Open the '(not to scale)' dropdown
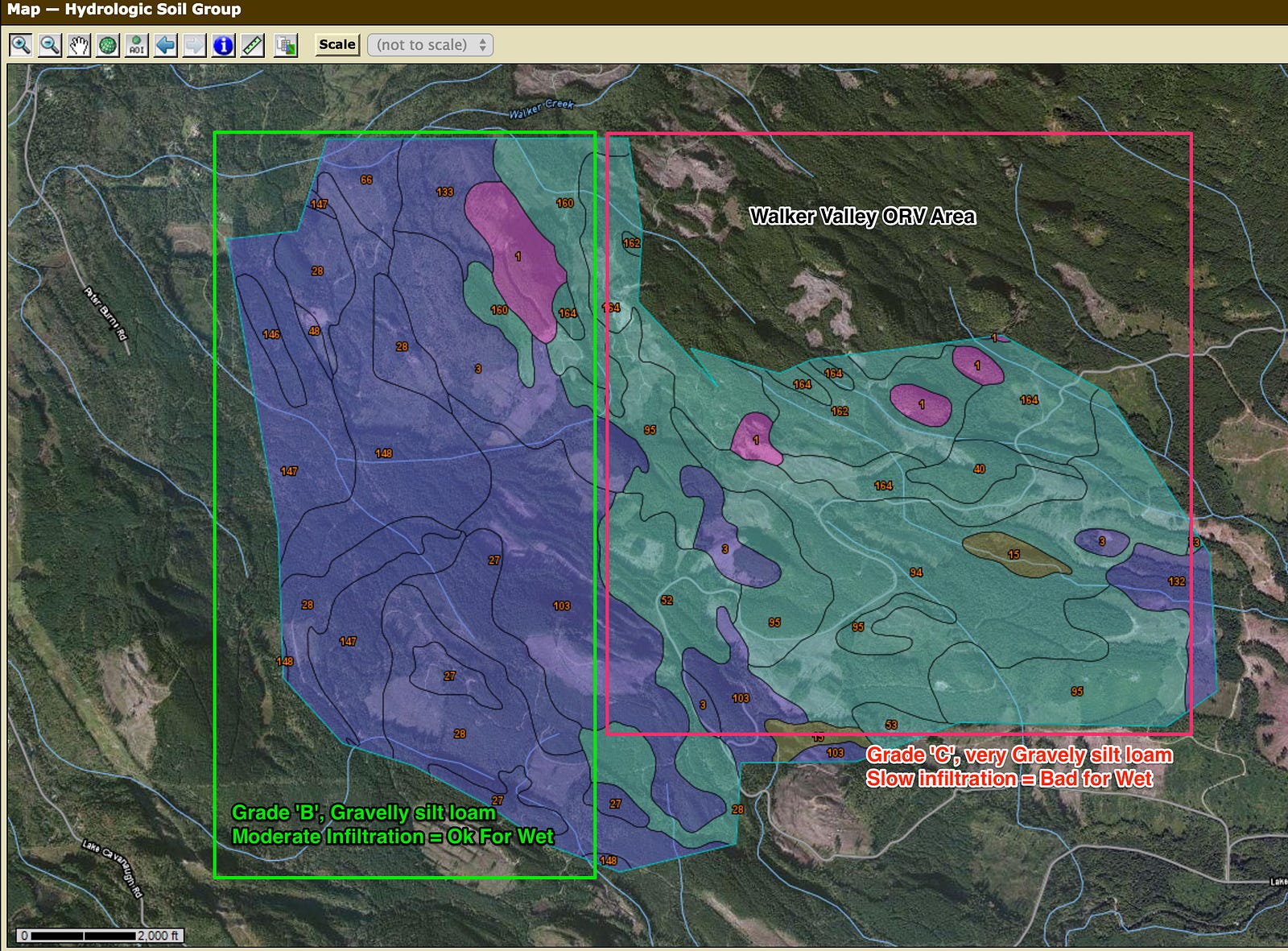 point(431,45)
